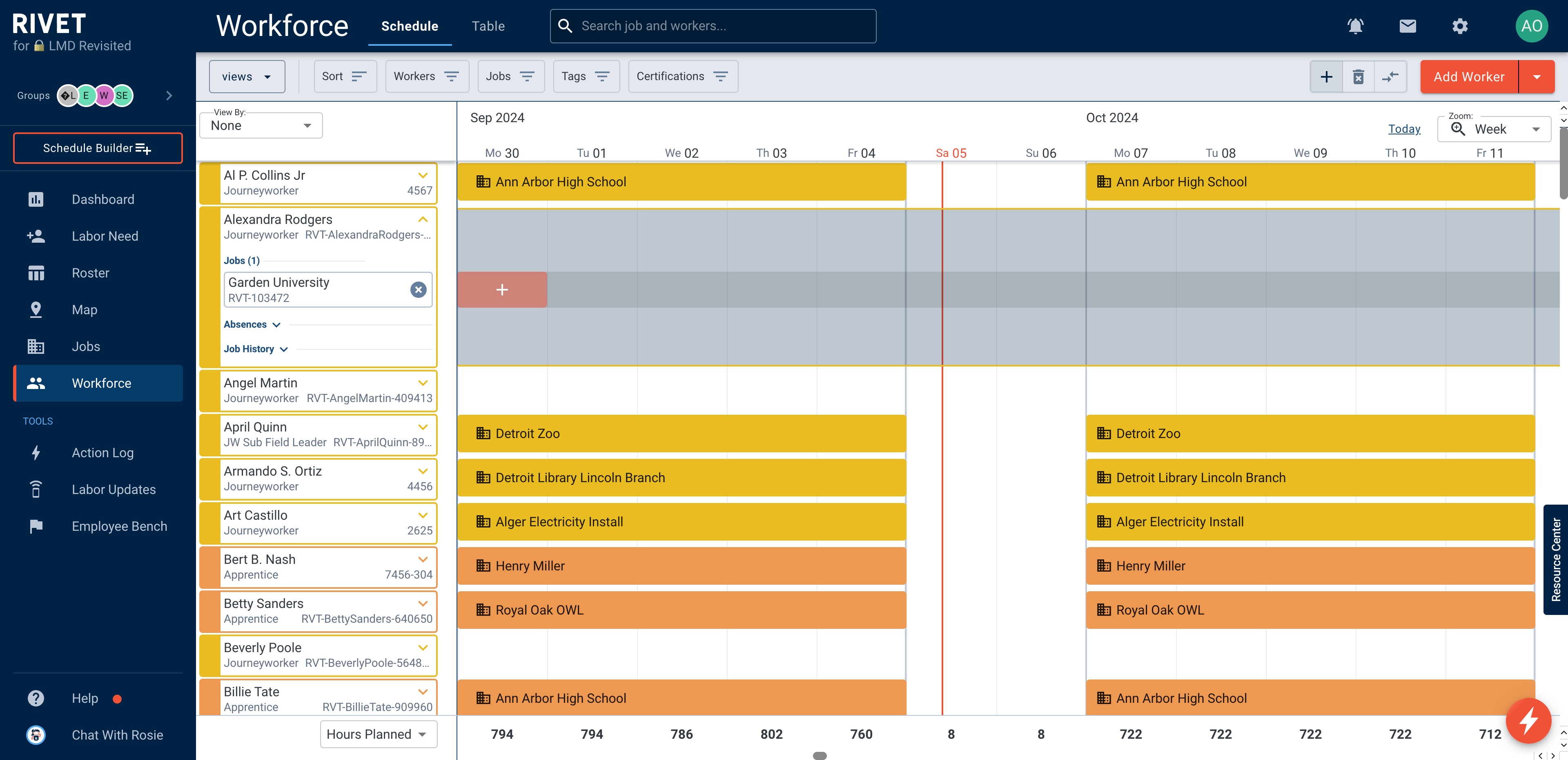
Task: Expand Bert B. Nash row
Action: [x=423, y=560]
